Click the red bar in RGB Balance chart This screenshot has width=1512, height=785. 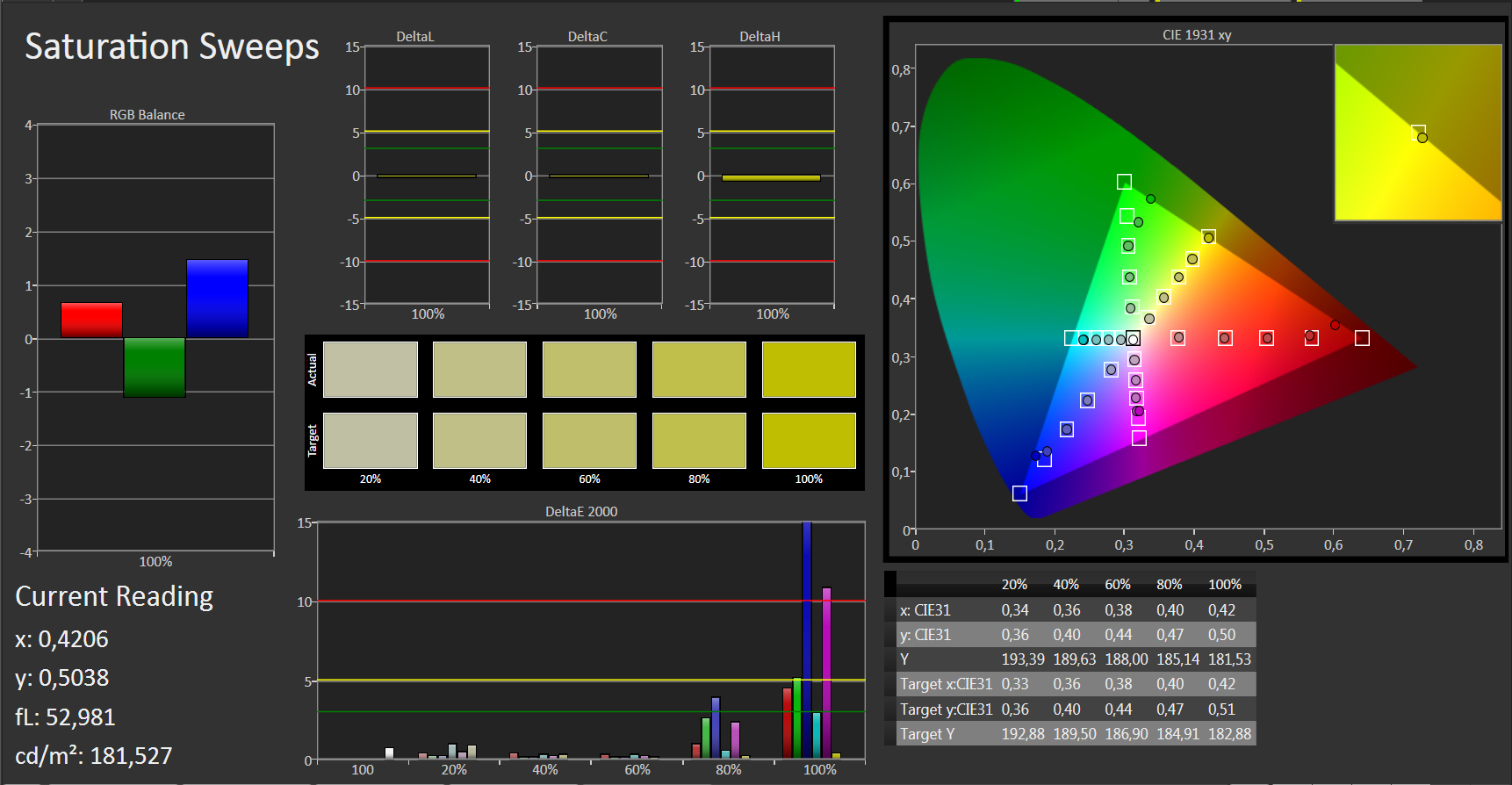91,320
